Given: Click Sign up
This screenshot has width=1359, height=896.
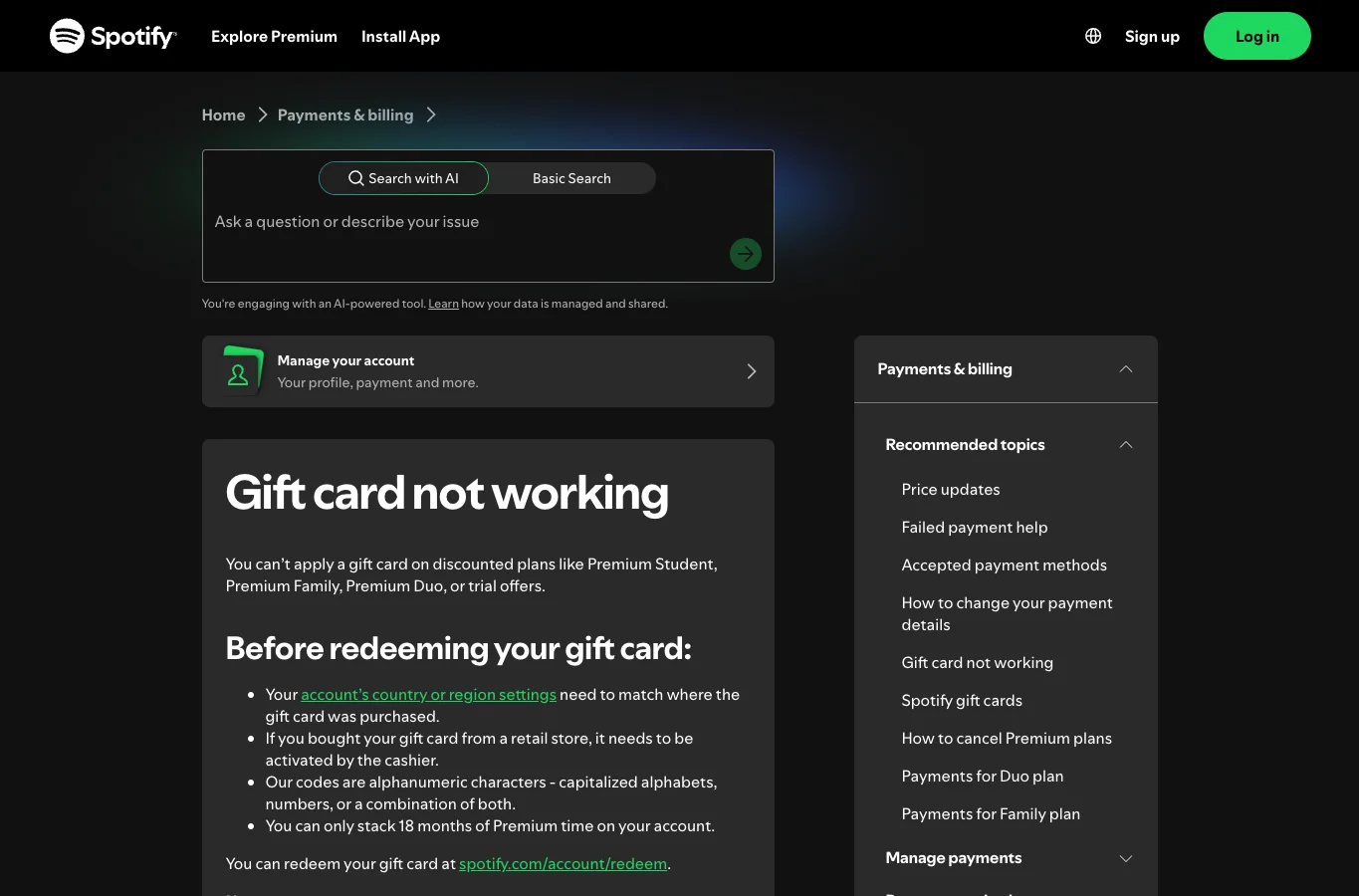Looking at the screenshot, I should pos(1152,36).
